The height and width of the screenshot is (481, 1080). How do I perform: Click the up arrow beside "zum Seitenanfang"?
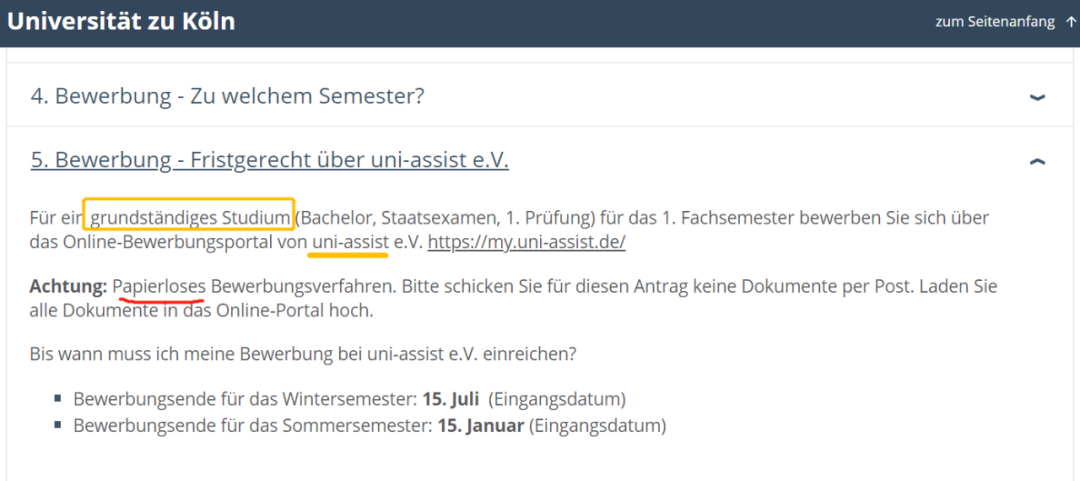[x=1071, y=21]
